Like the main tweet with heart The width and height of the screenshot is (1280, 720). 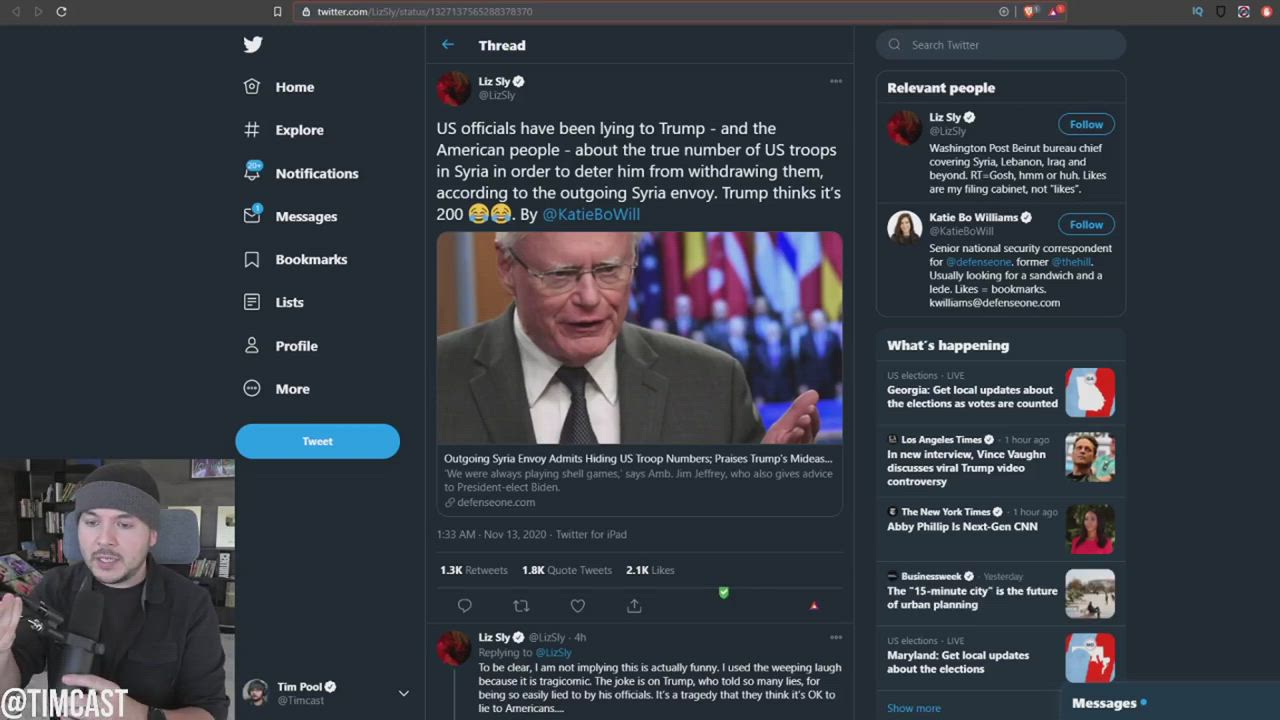click(x=577, y=606)
